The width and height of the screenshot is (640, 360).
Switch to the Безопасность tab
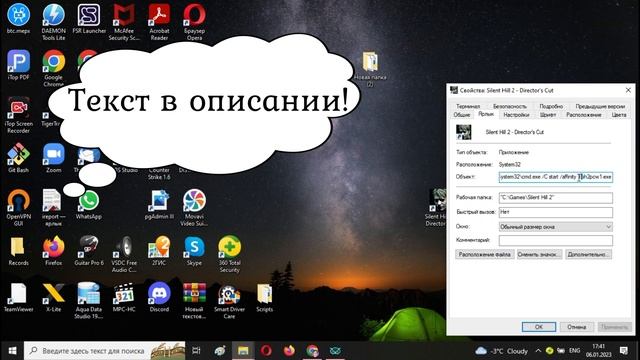(x=510, y=106)
